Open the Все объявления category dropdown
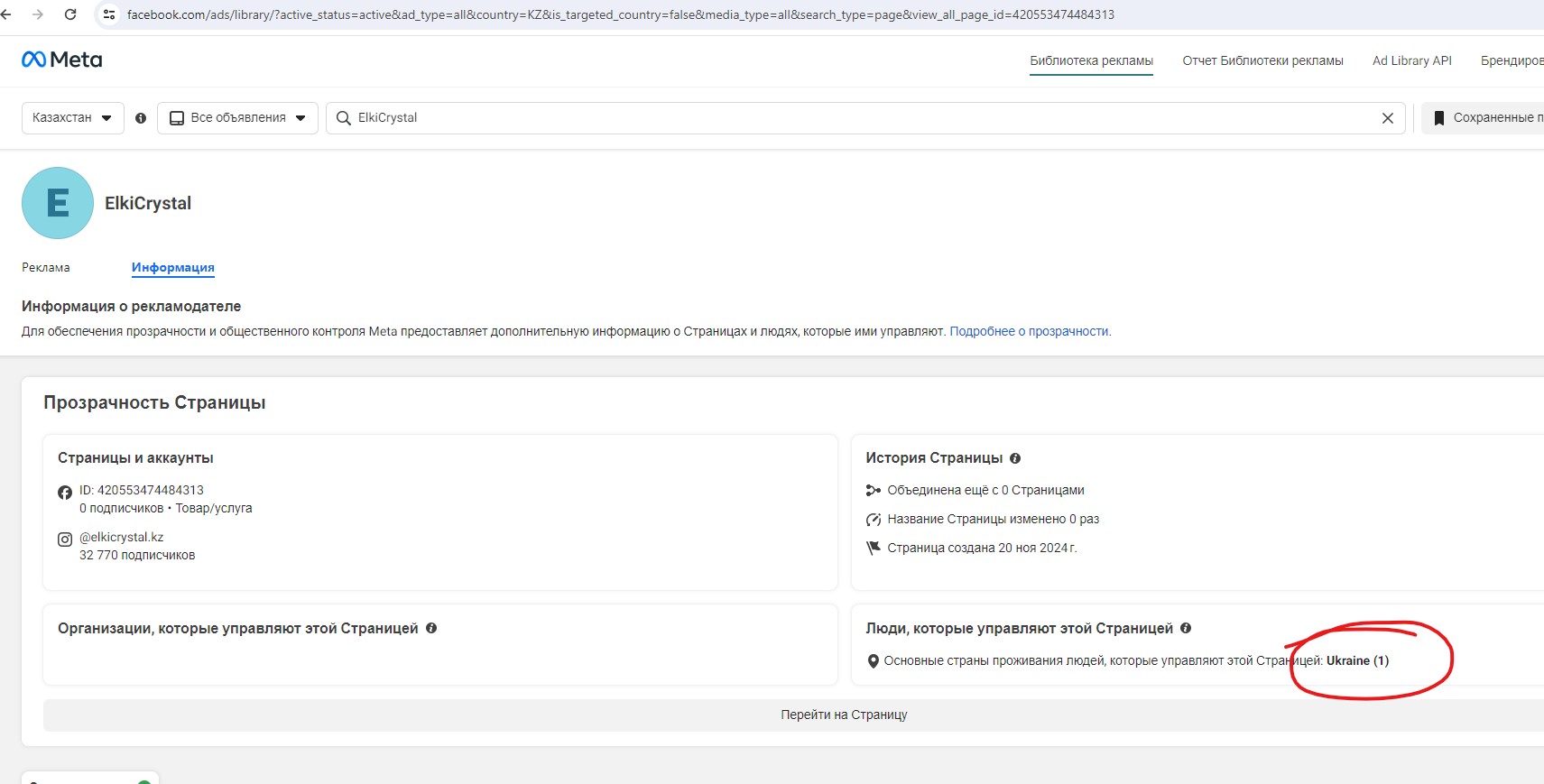The width and height of the screenshot is (1544, 784). click(237, 118)
